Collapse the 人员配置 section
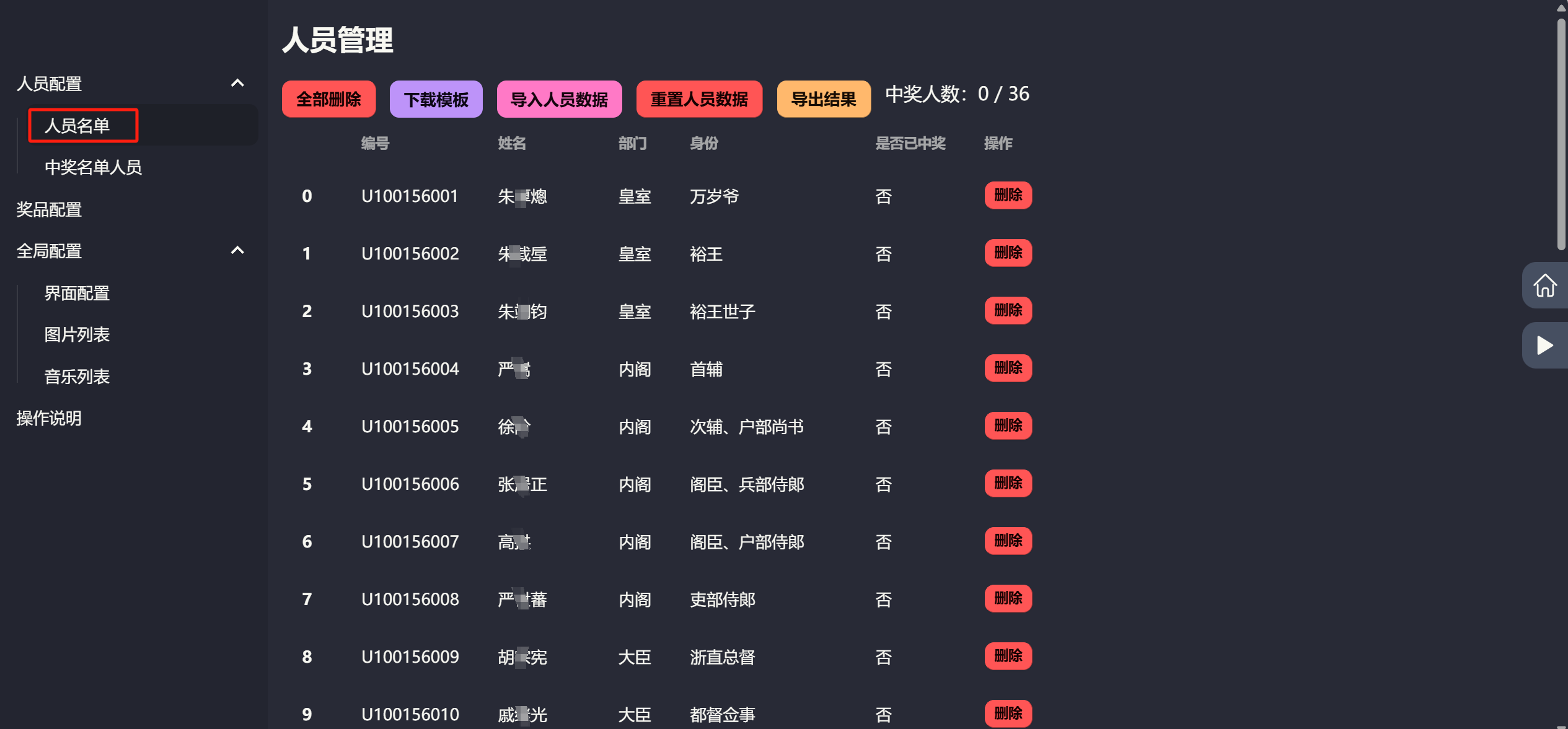Viewport: 1568px width, 729px height. pyautogui.click(x=237, y=83)
